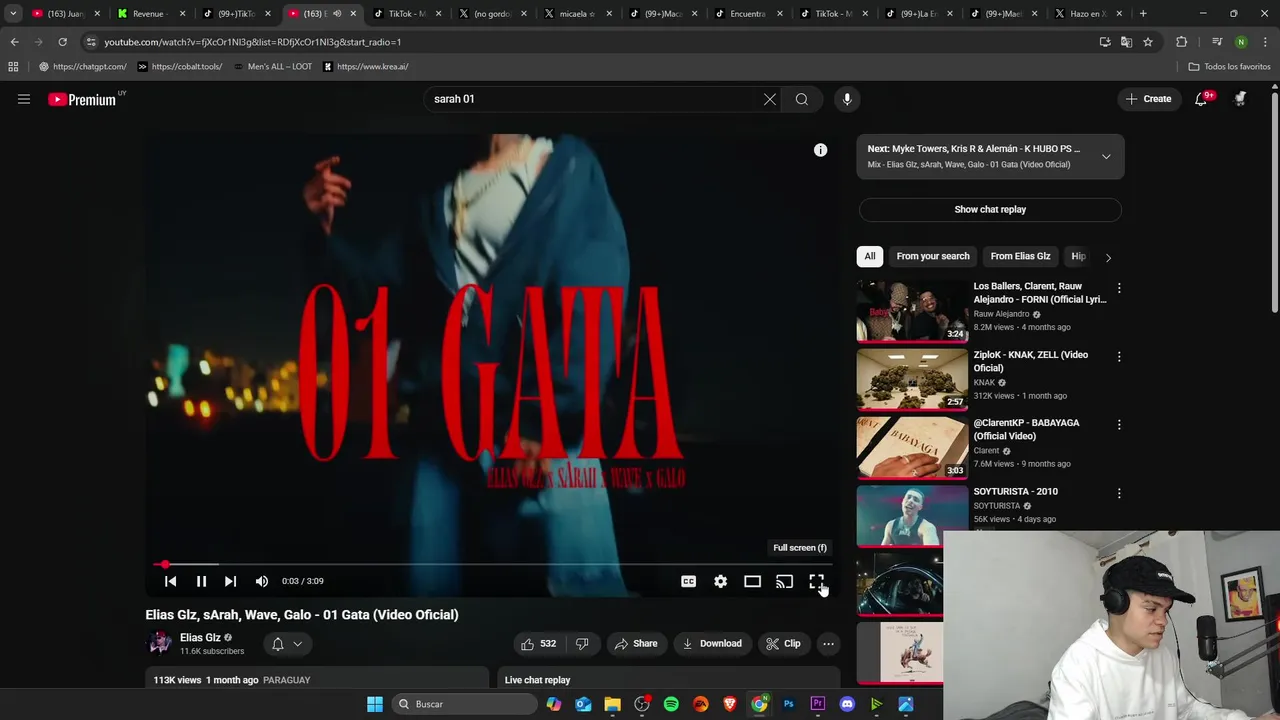Image resolution: width=1280 pixels, height=720 pixels.
Task: Like the video with 532 likes
Action: (x=538, y=644)
